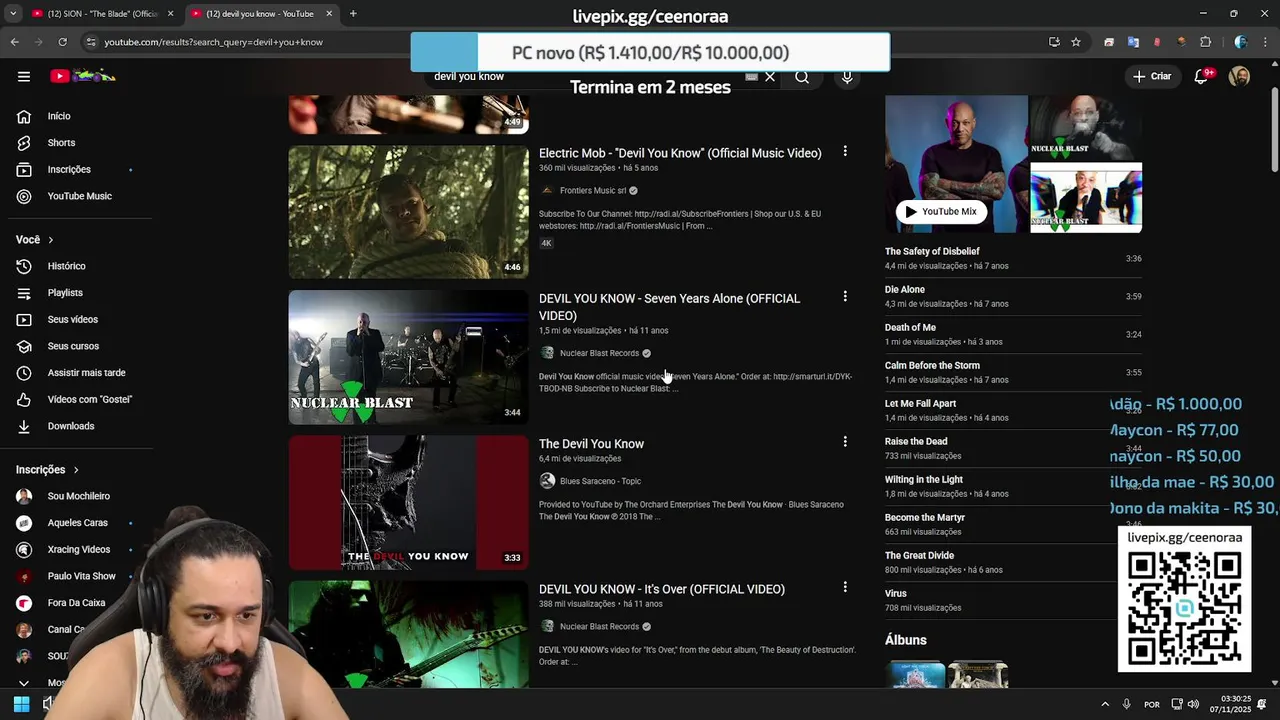Click the search magnifier button
This screenshot has width=1280, height=720.
pyautogui.click(x=802, y=77)
